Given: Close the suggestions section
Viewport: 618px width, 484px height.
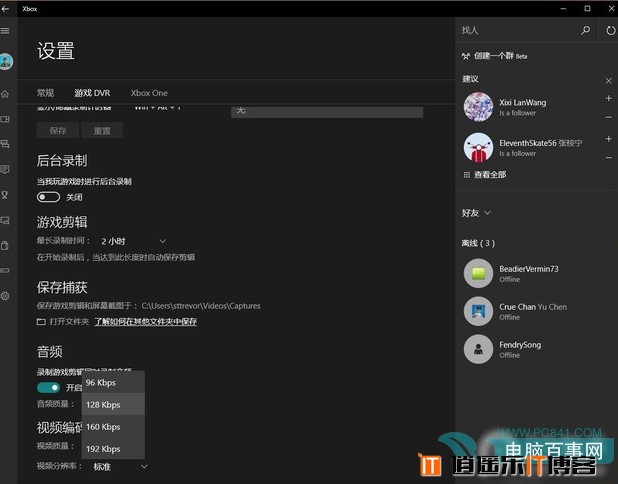Looking at the screenshot, I should (x=609, y=81).
